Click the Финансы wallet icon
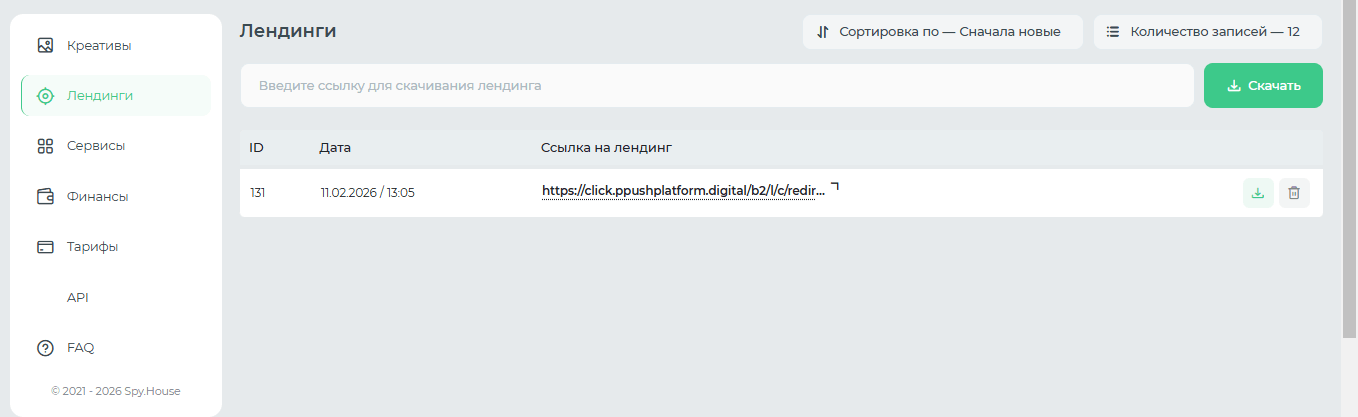This screenshot has width=1358, height=417. [45, 196]
